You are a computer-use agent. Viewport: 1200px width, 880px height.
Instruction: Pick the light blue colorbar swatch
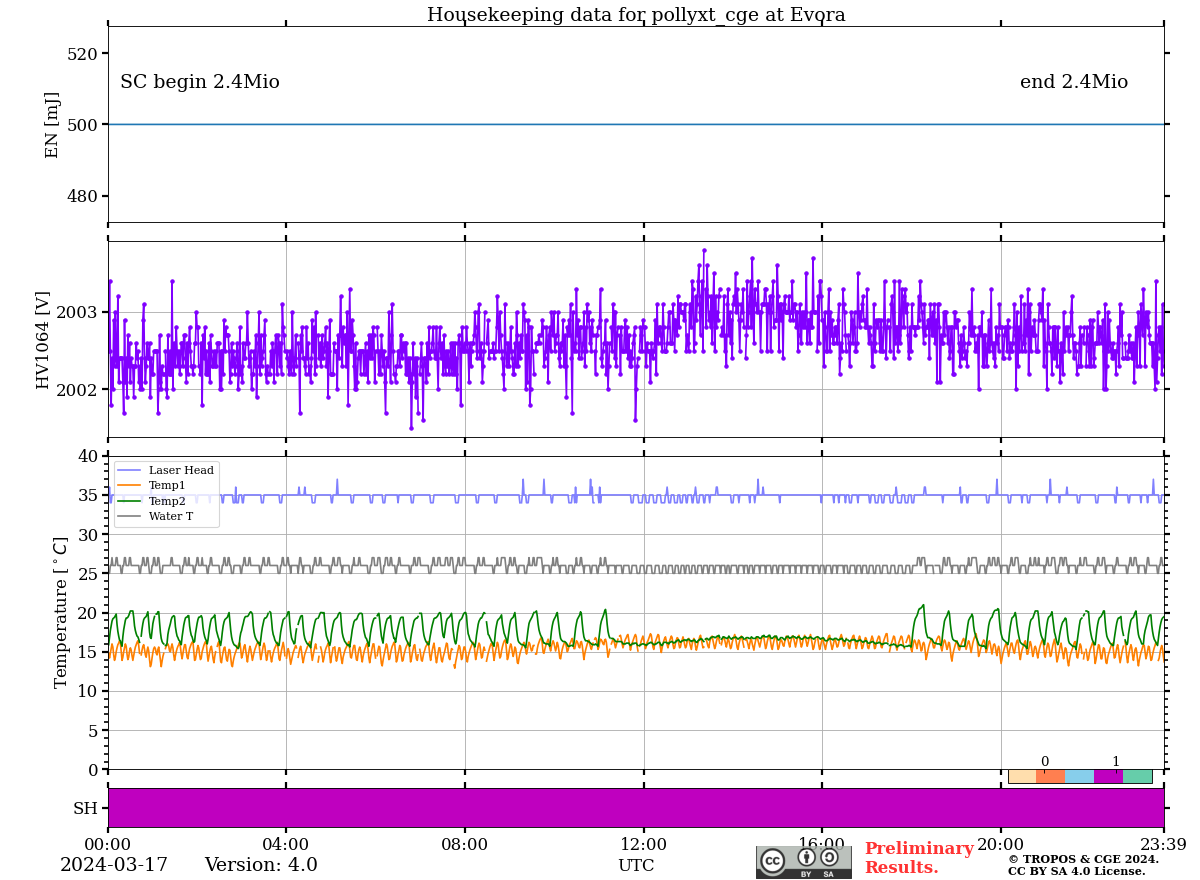1080,776
